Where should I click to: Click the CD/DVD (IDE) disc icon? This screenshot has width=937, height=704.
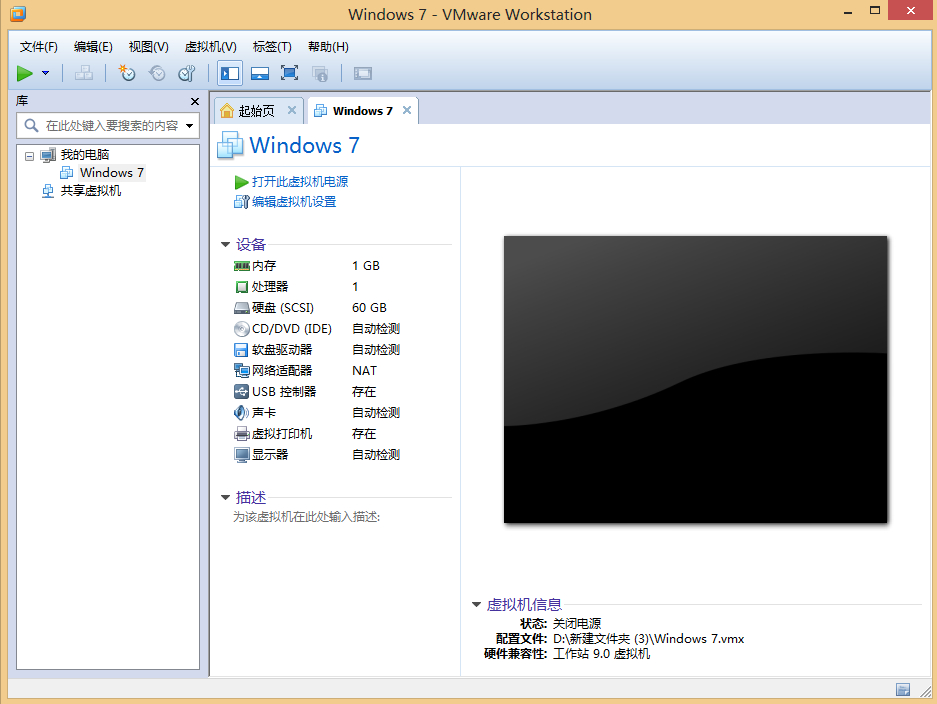pos(241,329)
